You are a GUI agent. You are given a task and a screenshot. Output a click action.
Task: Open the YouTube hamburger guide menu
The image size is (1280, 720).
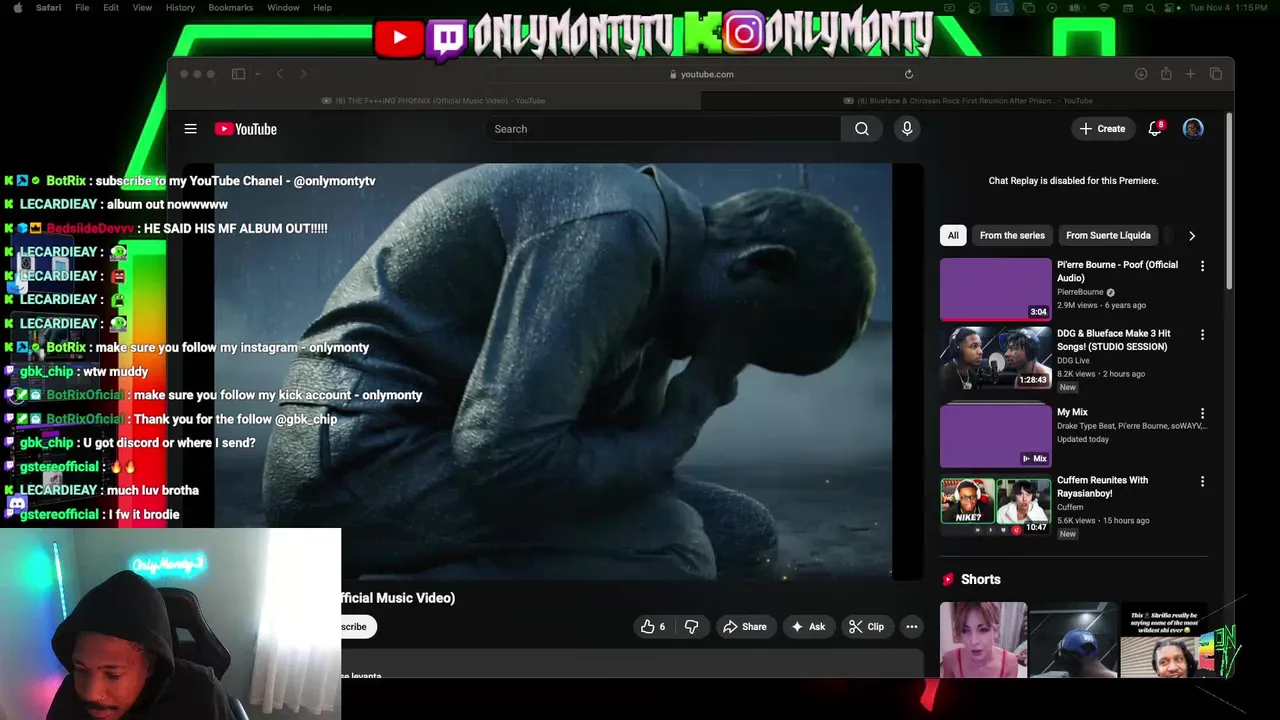coord(190,128)
